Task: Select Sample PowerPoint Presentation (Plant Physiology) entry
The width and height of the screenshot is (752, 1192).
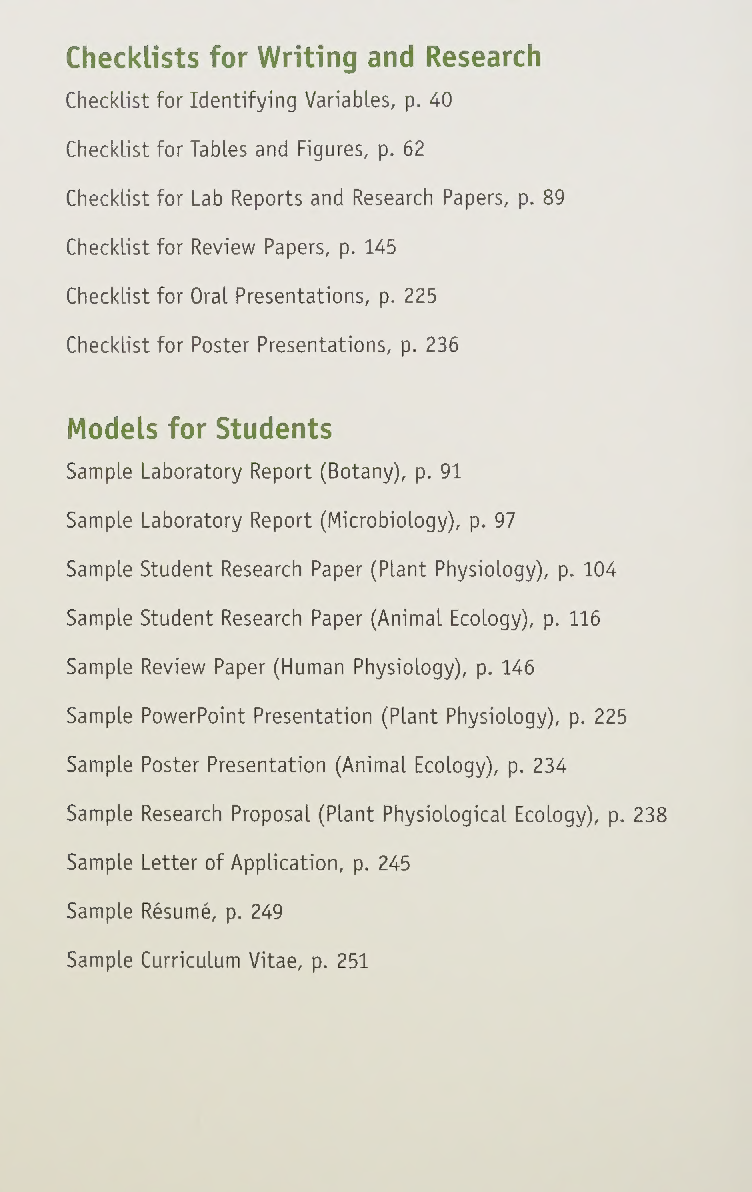Action: click(x=347, y=716)
